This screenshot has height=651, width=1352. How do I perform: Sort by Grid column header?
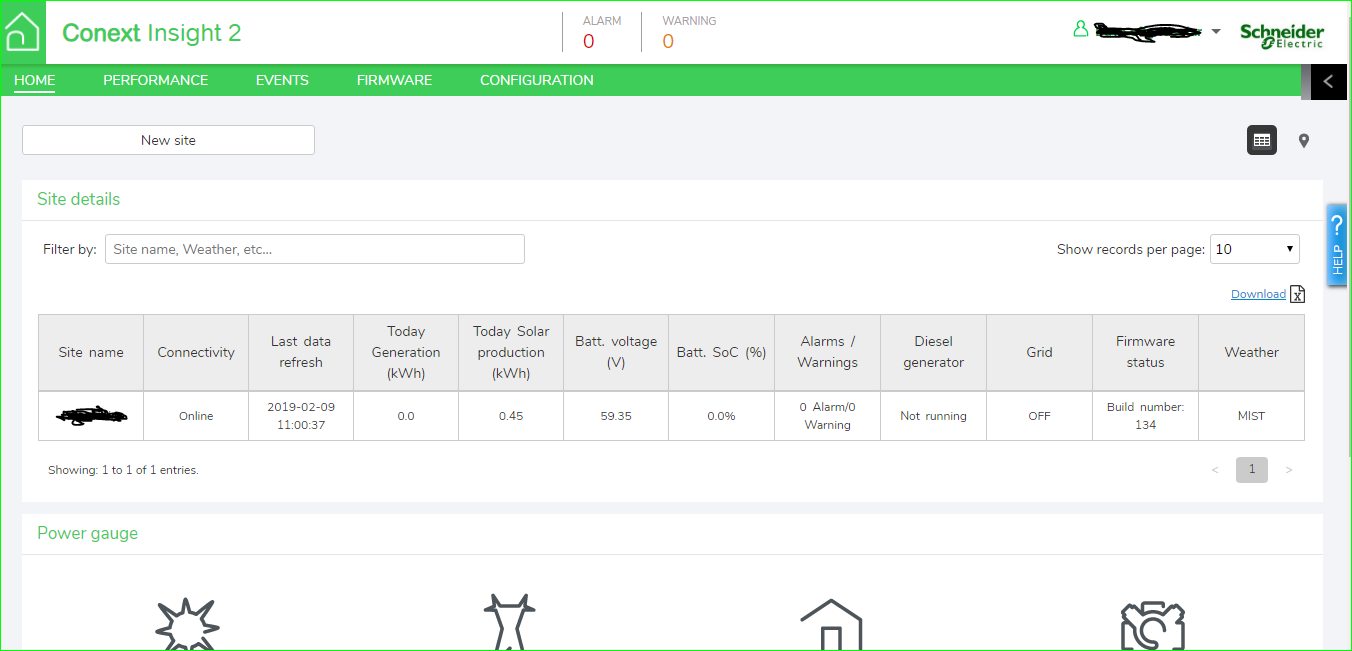pos(1040,352)
